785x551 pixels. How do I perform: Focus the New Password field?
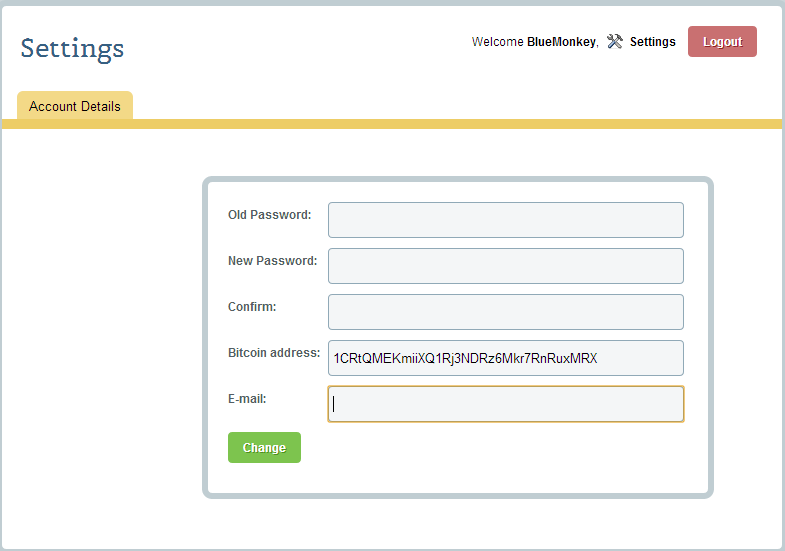coord(506,266)
